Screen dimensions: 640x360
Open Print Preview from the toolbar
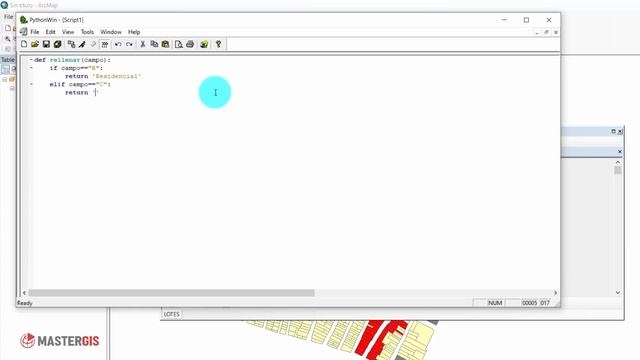click(179, 44)
